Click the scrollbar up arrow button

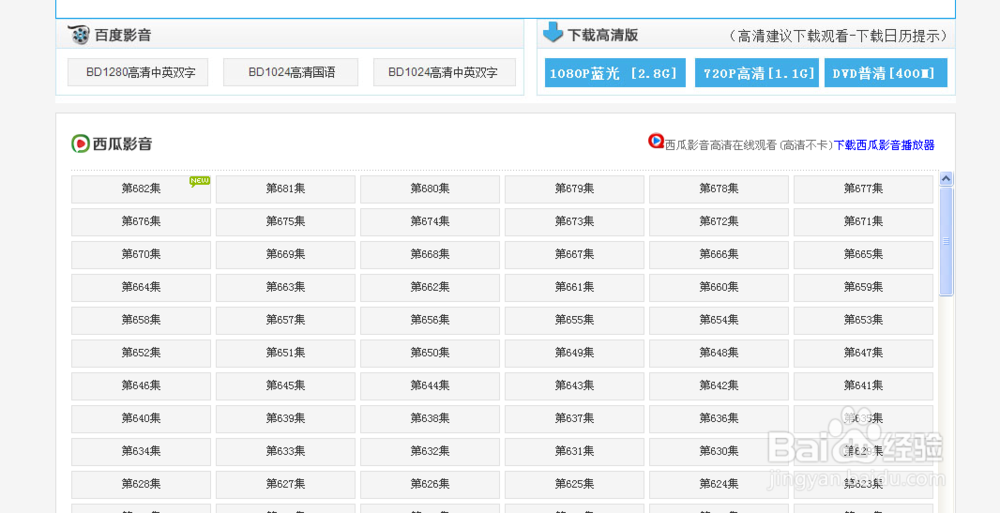(x=946, y=179)
